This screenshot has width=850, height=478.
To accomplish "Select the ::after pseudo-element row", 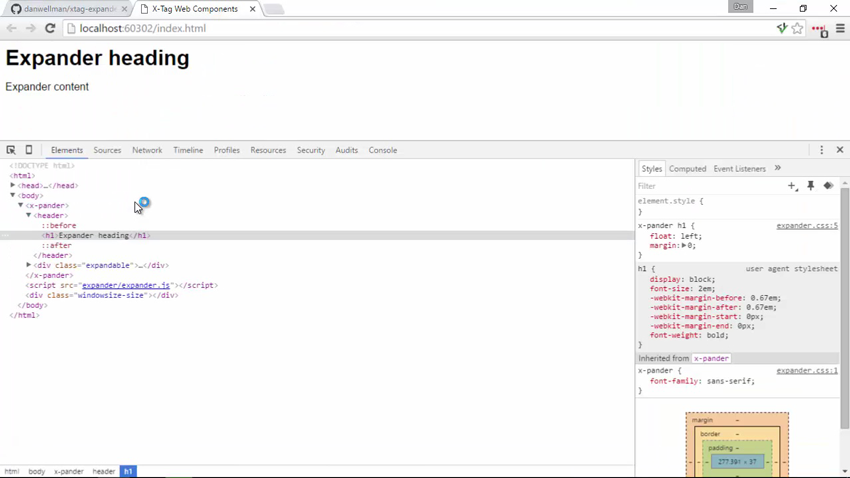I will [x=56, y=246].
